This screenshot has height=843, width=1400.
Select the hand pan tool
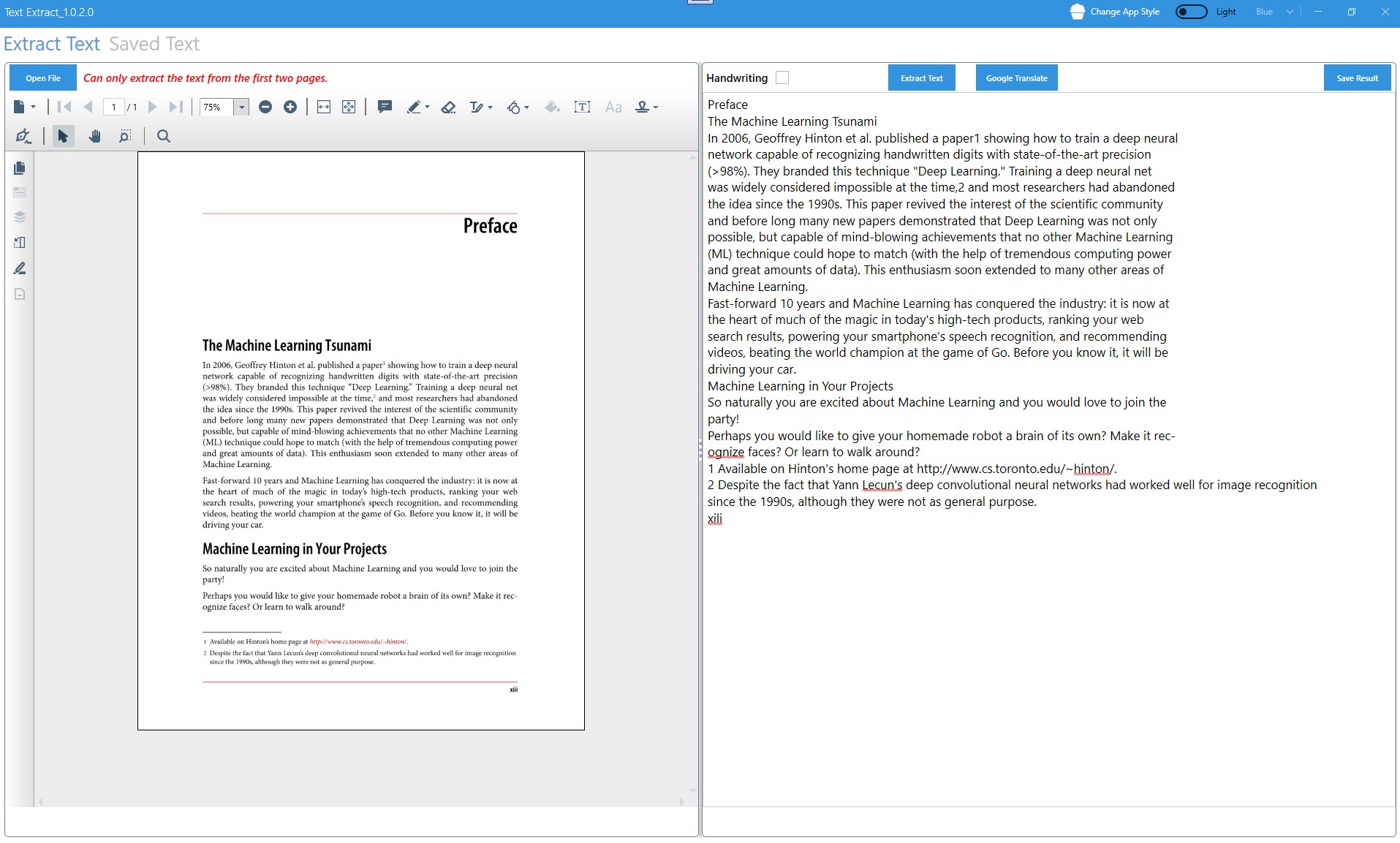coord(94,136)
